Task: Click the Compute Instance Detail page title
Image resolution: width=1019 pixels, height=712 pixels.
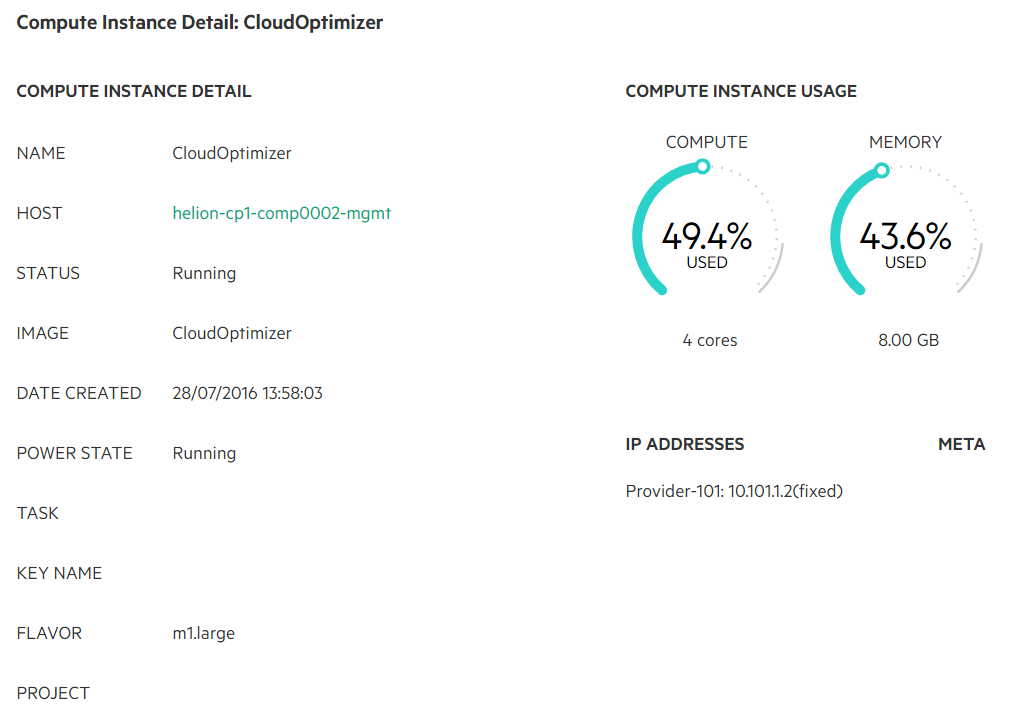Action: (x=200, y=23)
